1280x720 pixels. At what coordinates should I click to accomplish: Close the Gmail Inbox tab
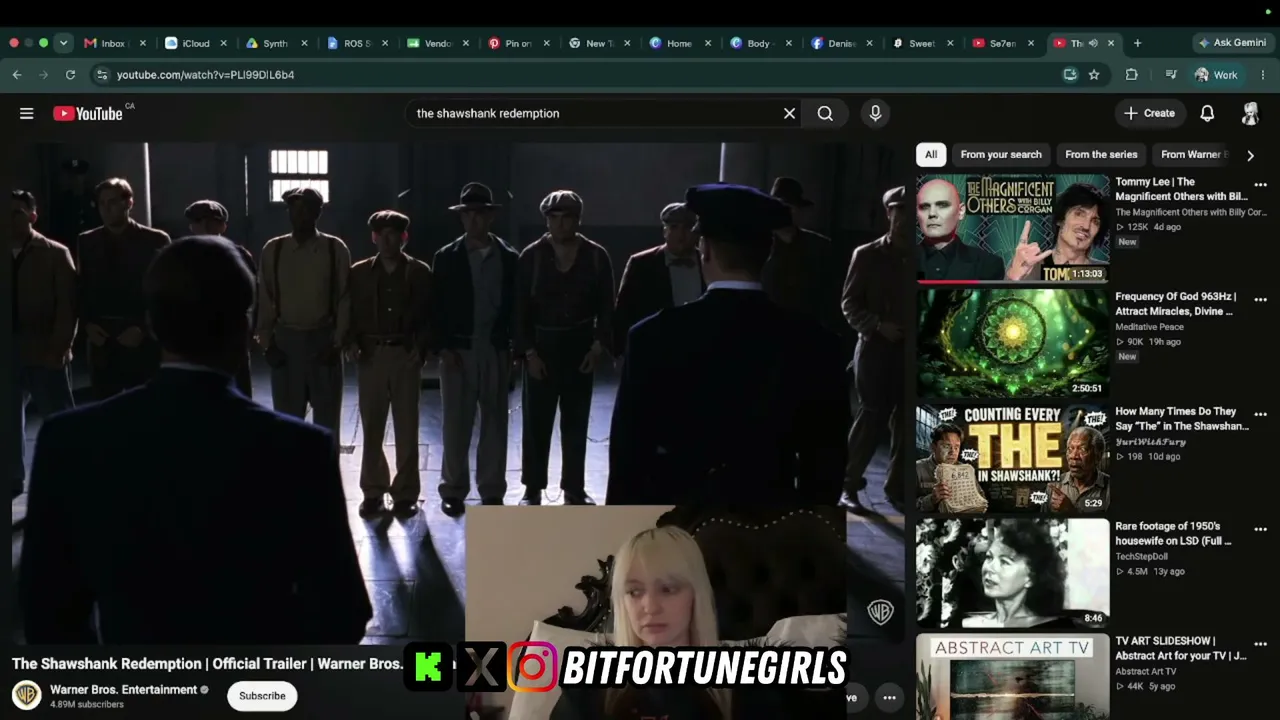coord(143,43)
